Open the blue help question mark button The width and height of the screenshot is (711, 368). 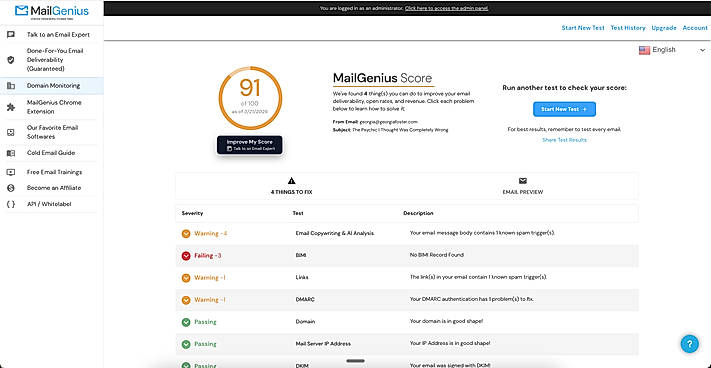coord(689,344)
